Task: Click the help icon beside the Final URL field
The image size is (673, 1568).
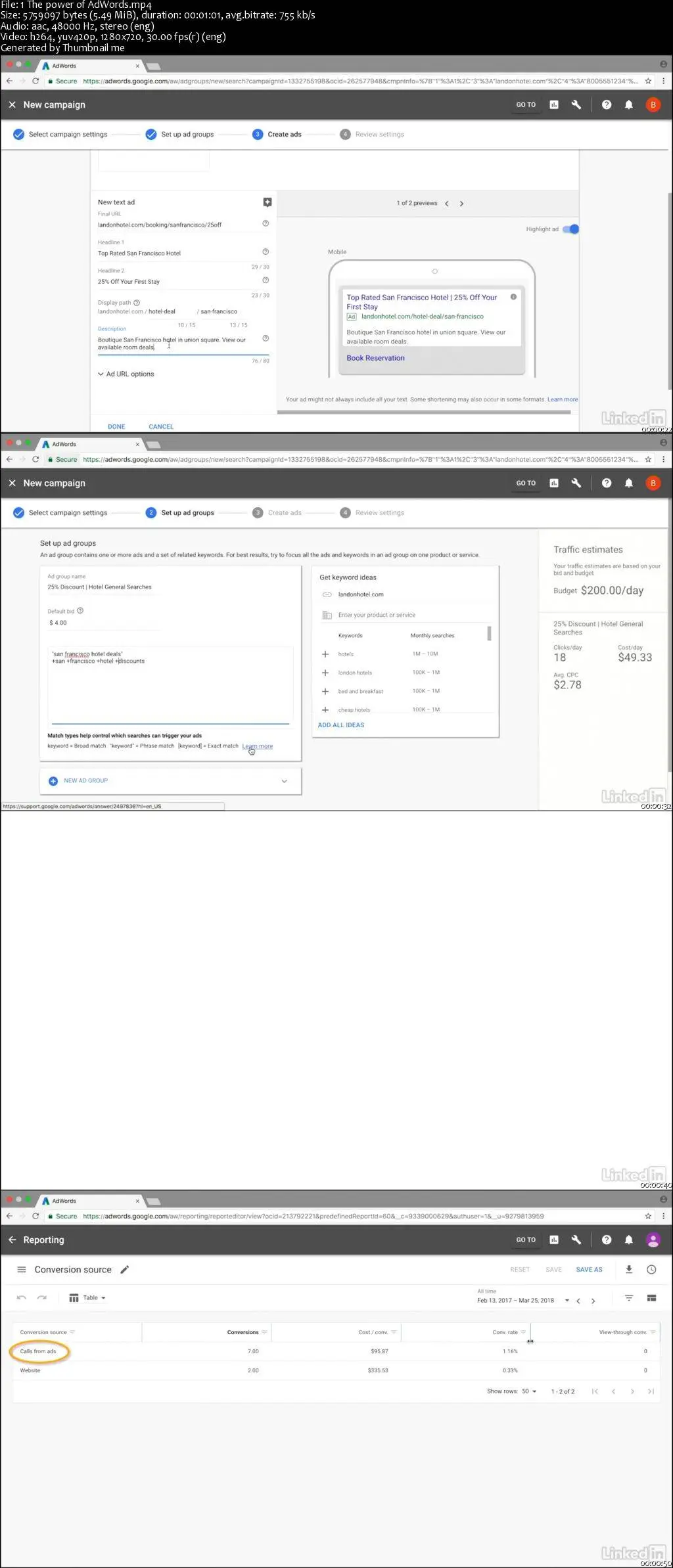Action: (x=266, y=223)
